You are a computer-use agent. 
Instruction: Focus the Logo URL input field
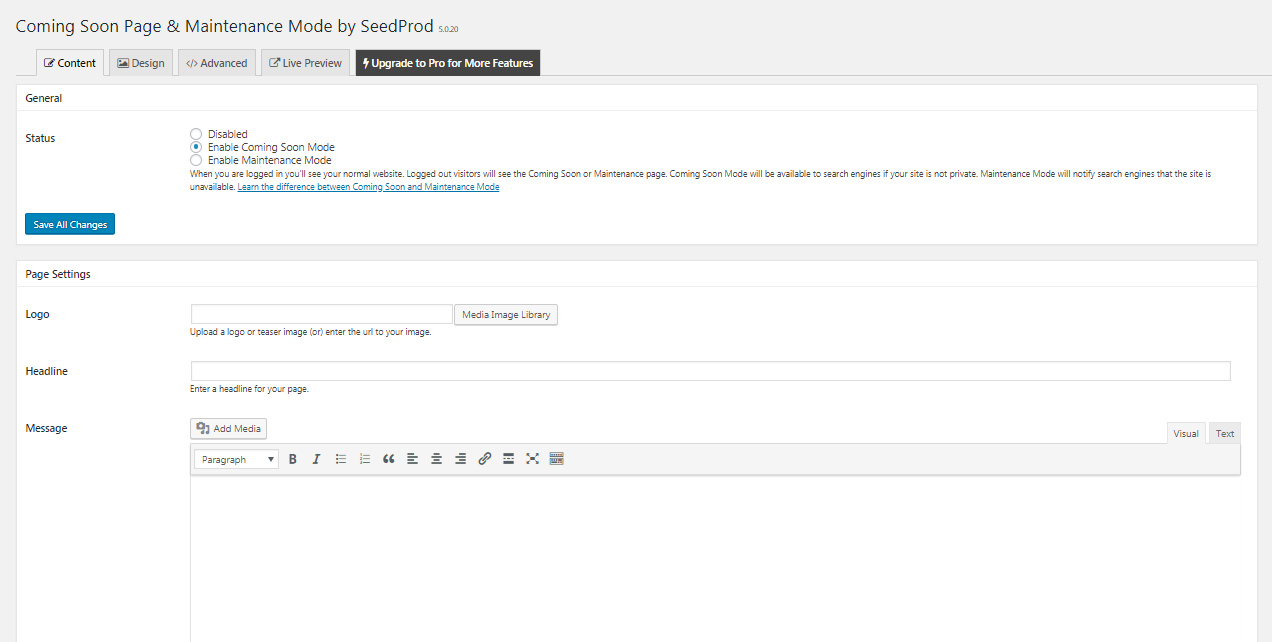coord(322,314)
